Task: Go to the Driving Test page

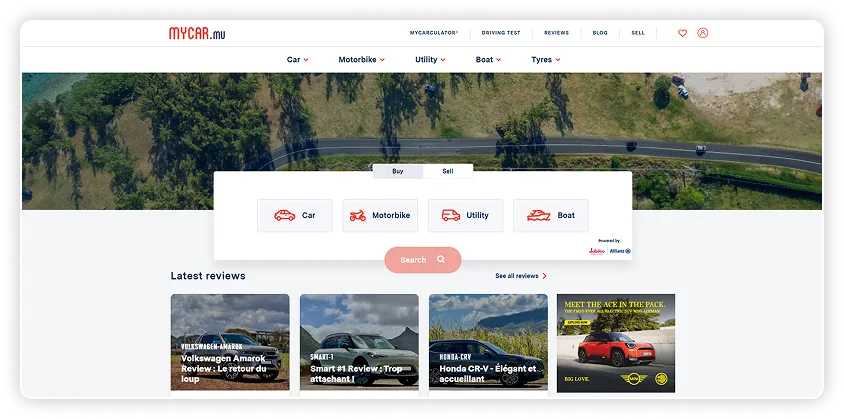Action: point(501,33)
